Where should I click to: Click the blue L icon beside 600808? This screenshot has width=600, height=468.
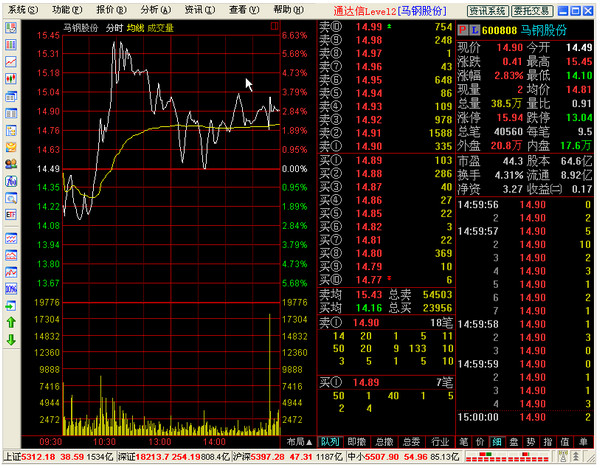click(474, 30)
